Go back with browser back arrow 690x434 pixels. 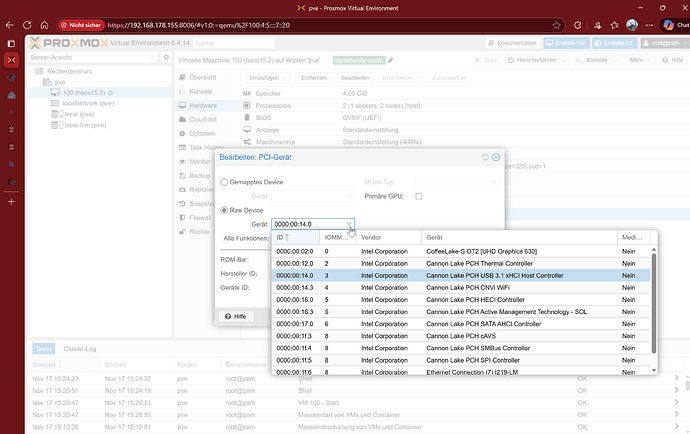pyautogui.click(x=9, y=25)
